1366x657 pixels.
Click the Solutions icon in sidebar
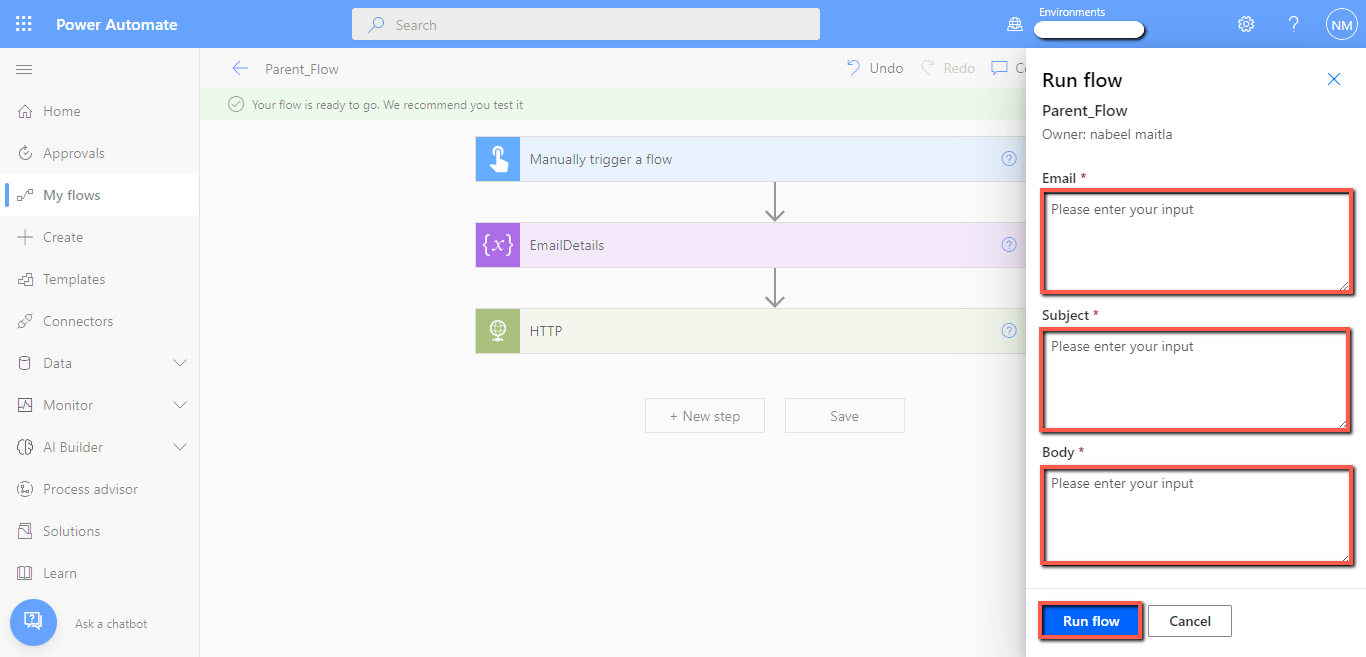[x=26, y=531]
